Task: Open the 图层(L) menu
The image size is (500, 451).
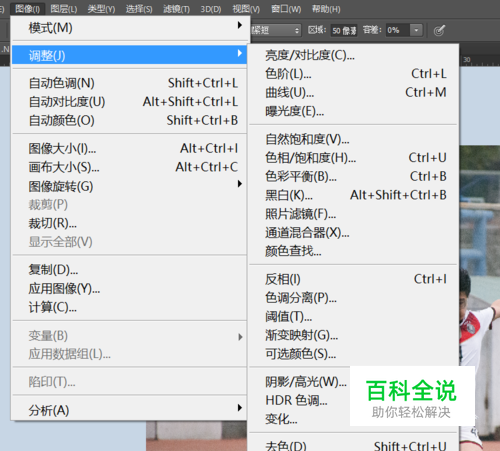Action: pos(64,9)
